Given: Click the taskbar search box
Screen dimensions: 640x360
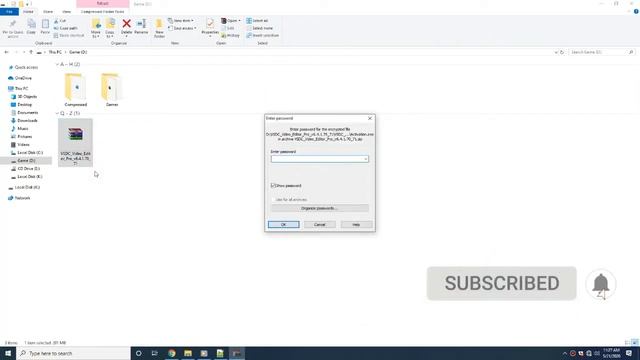Looking at the screenshot, I should coord(73,353).
